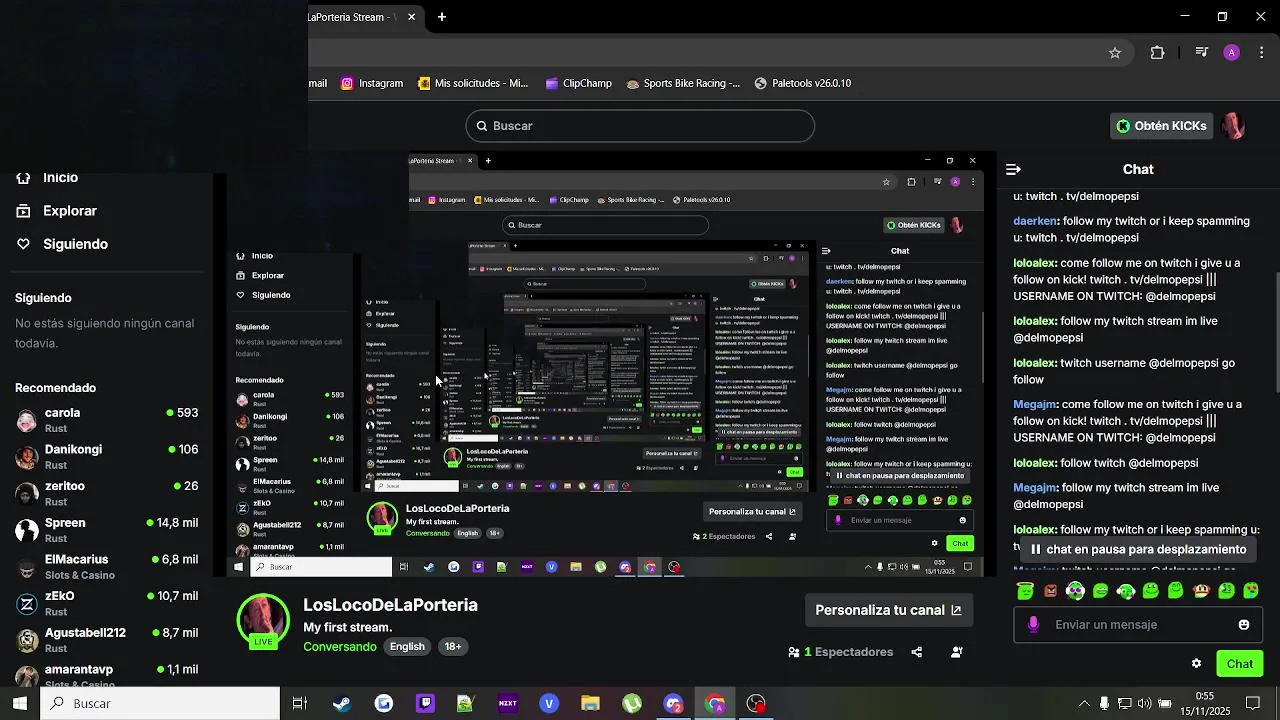Click the Conversando category link
The width and height of the screenshot is (1280, 720).
pyautogui.click(x=340, y=647)
